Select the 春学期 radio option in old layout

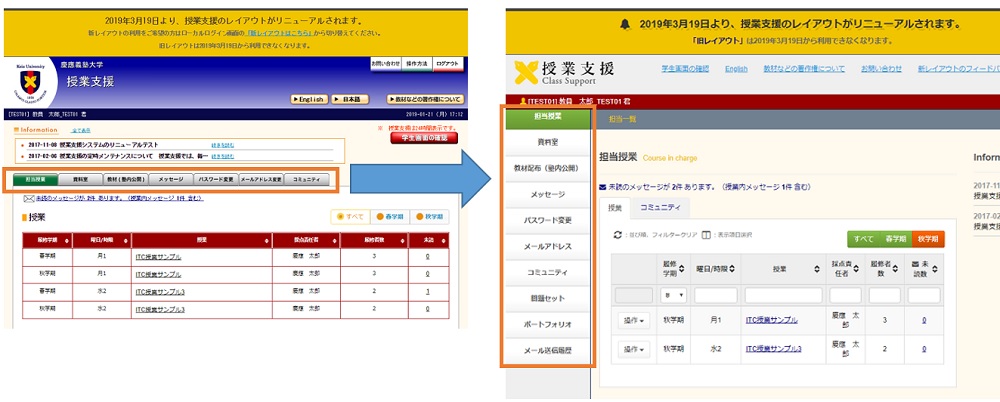381,216
